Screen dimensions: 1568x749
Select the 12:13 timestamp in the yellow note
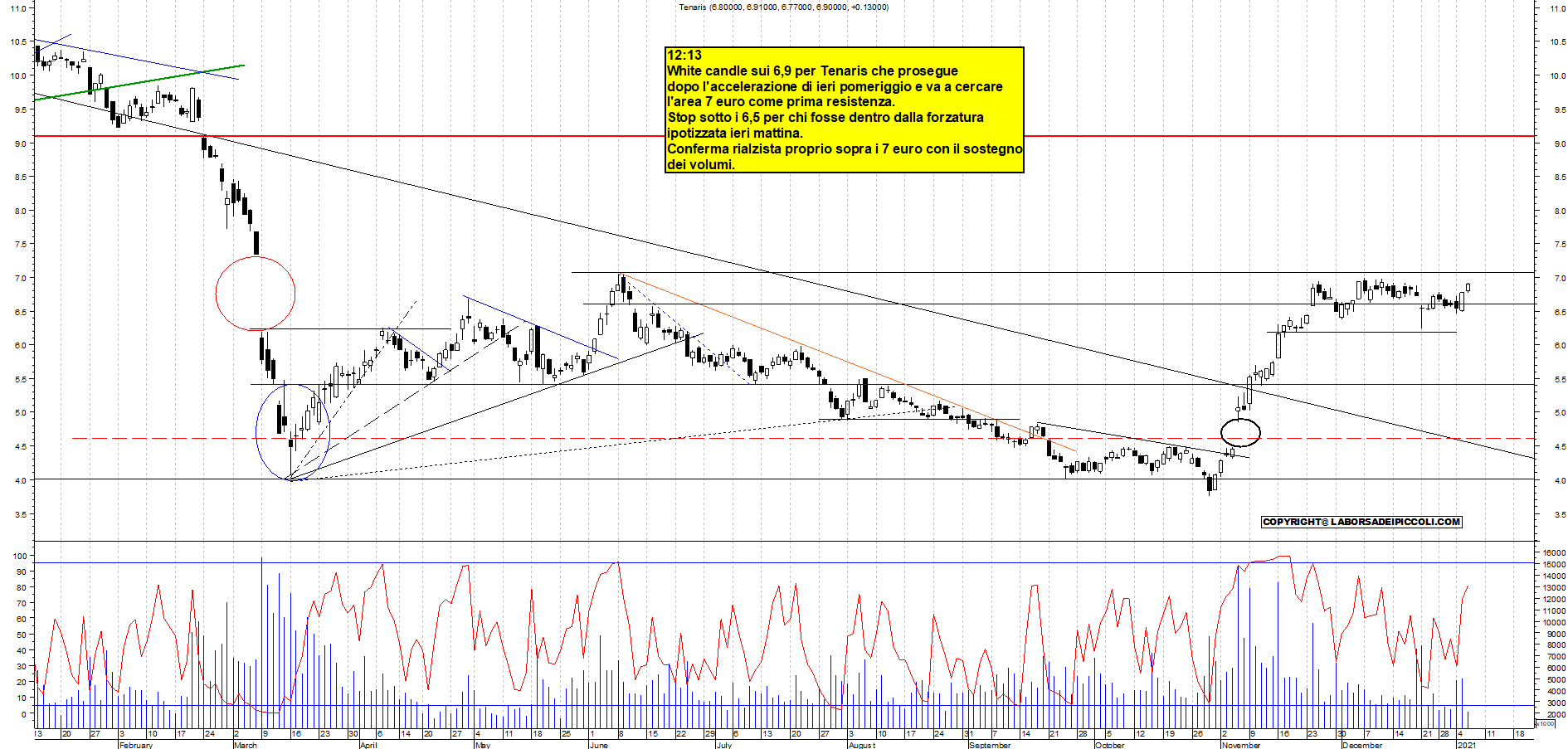point(684,56)
